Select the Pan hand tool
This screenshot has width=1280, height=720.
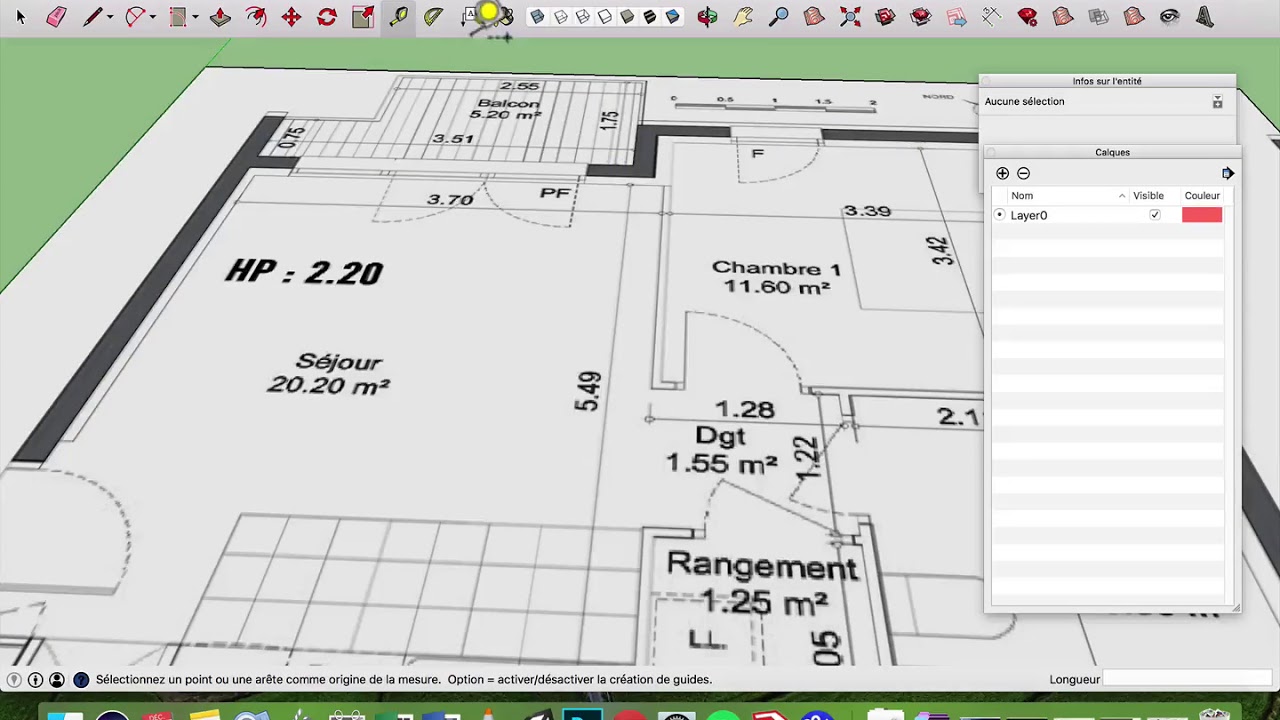tap(743, 17)
